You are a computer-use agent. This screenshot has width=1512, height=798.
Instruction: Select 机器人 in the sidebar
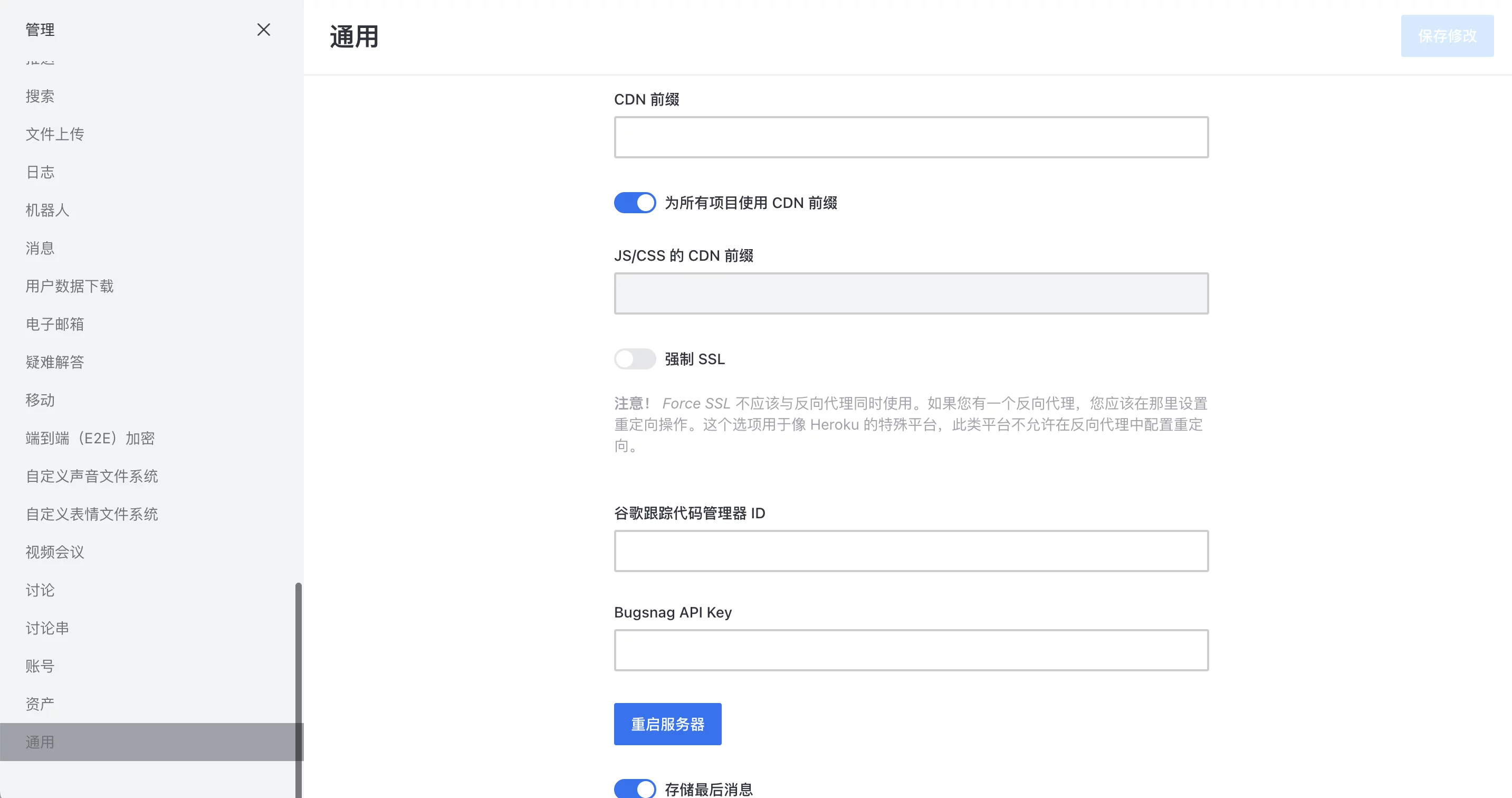coord(47,210)
